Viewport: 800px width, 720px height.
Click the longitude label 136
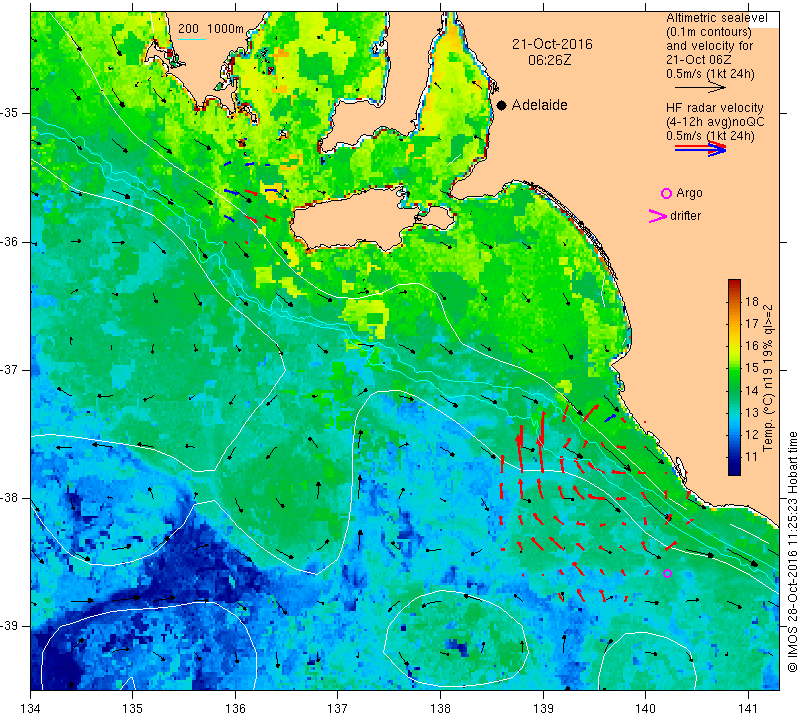coord(235,708)
